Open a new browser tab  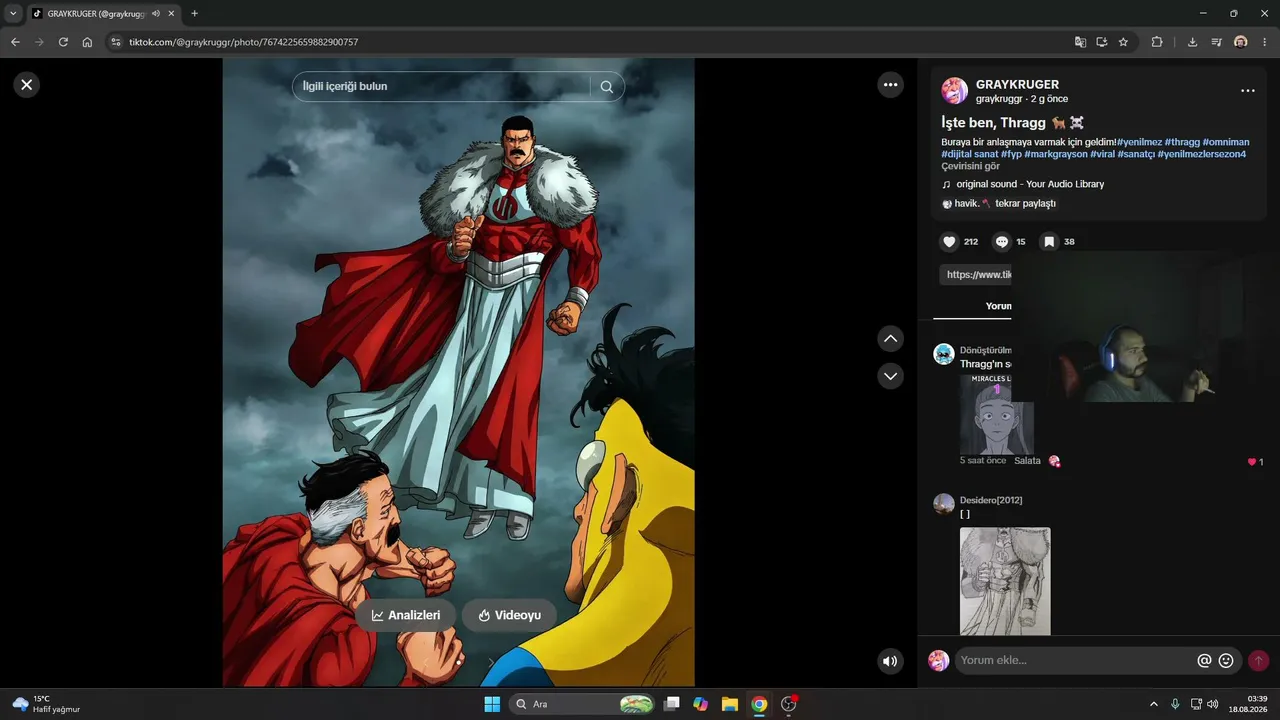(194, 14)
